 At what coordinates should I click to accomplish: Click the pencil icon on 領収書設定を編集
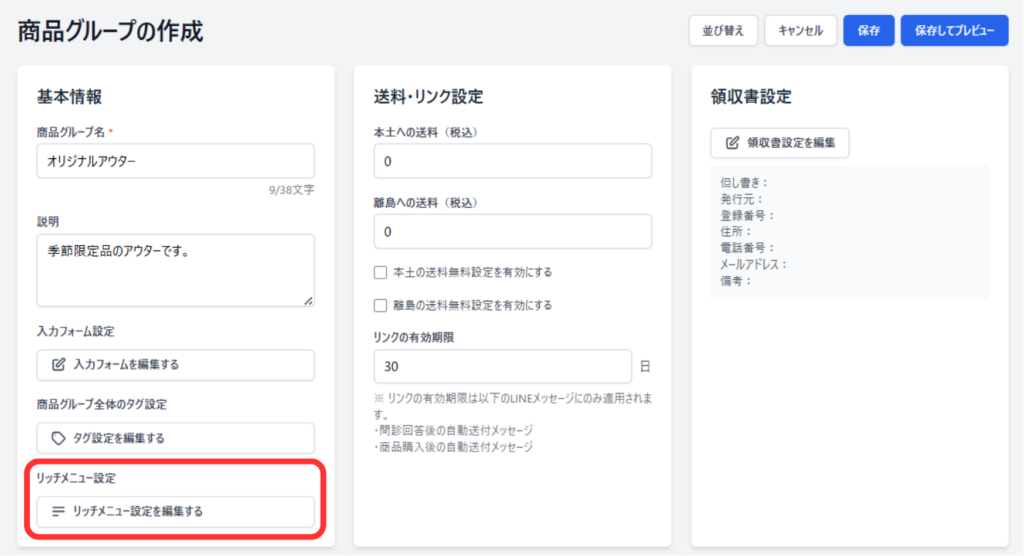(732, 143)
